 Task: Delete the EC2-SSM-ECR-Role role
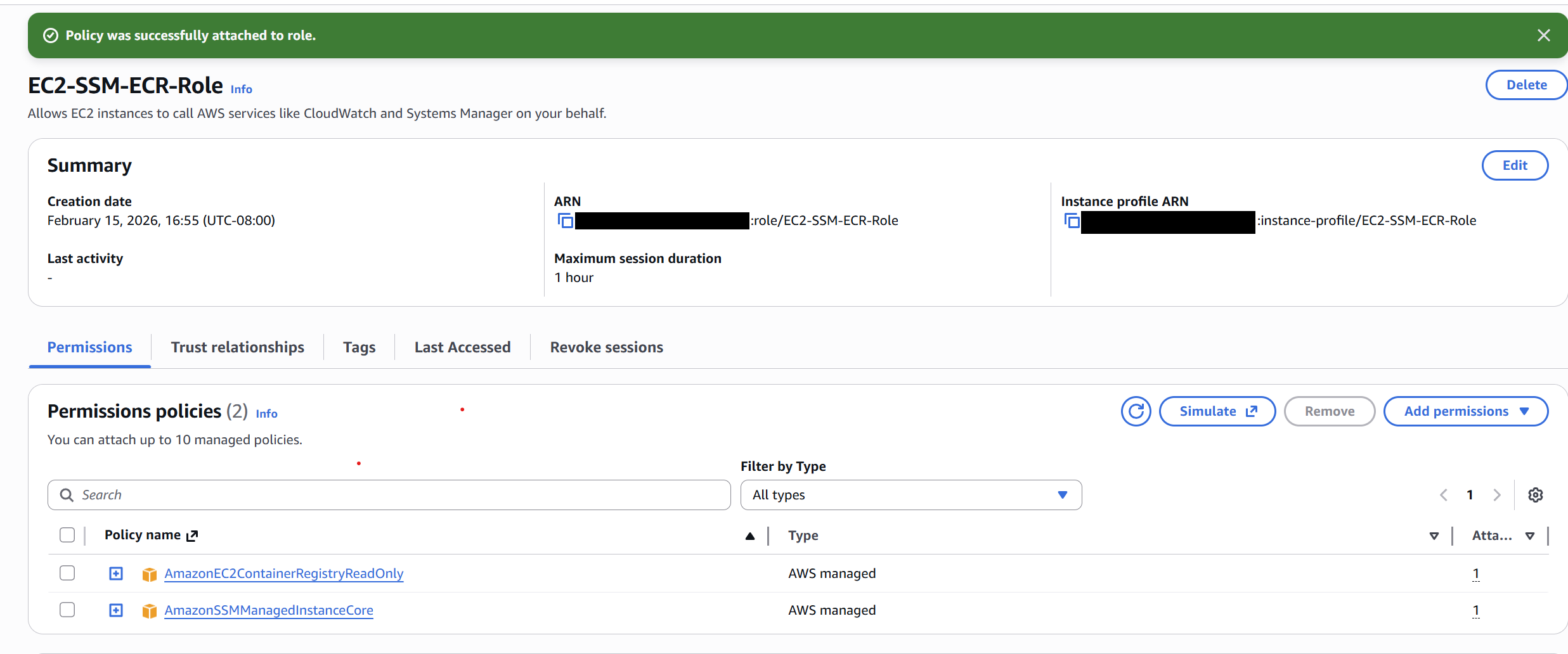pyautogui.click(x=1527, y=85)
